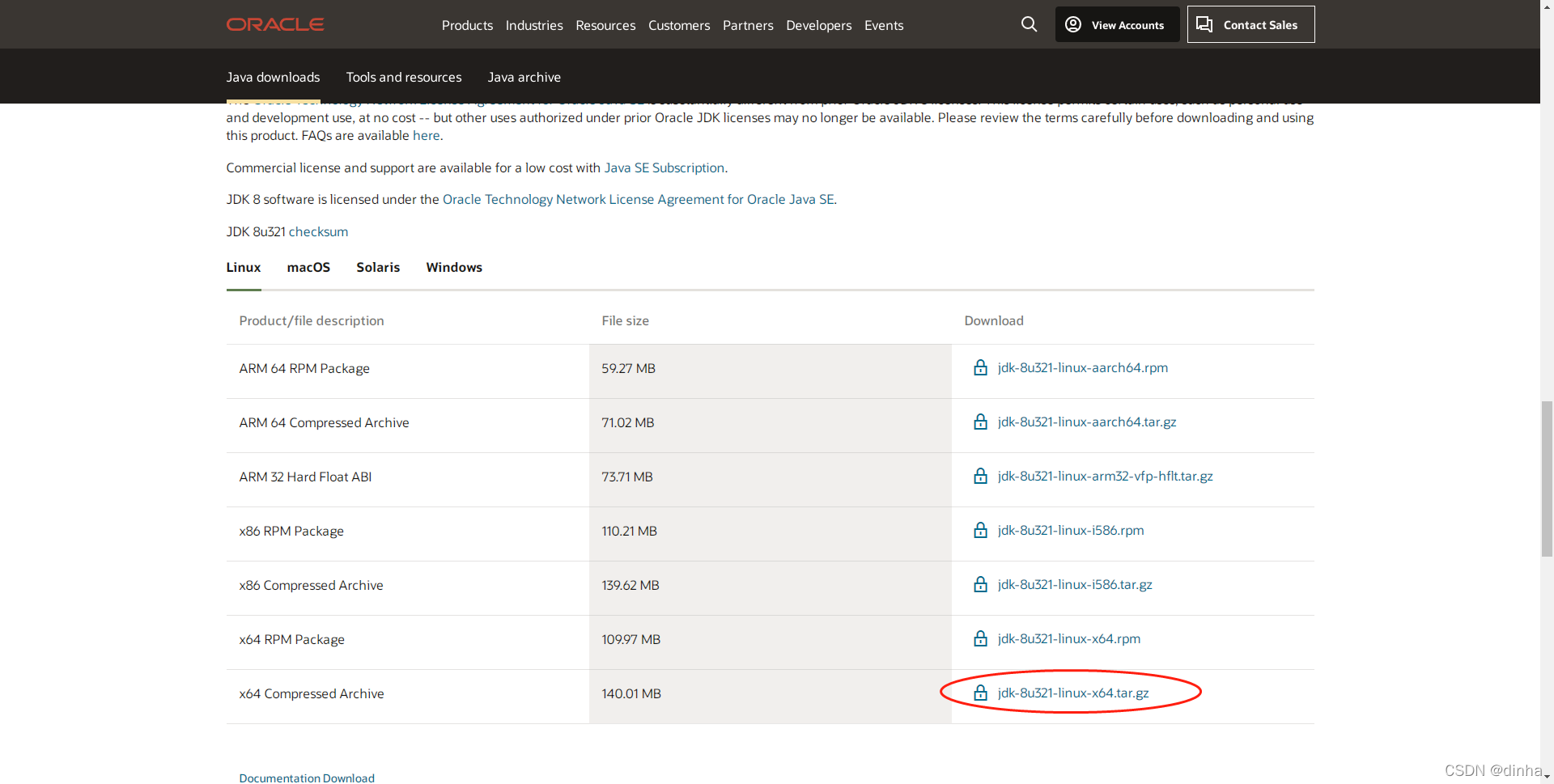Click 'x86 RPM Package' description

[x=291, y=531]
